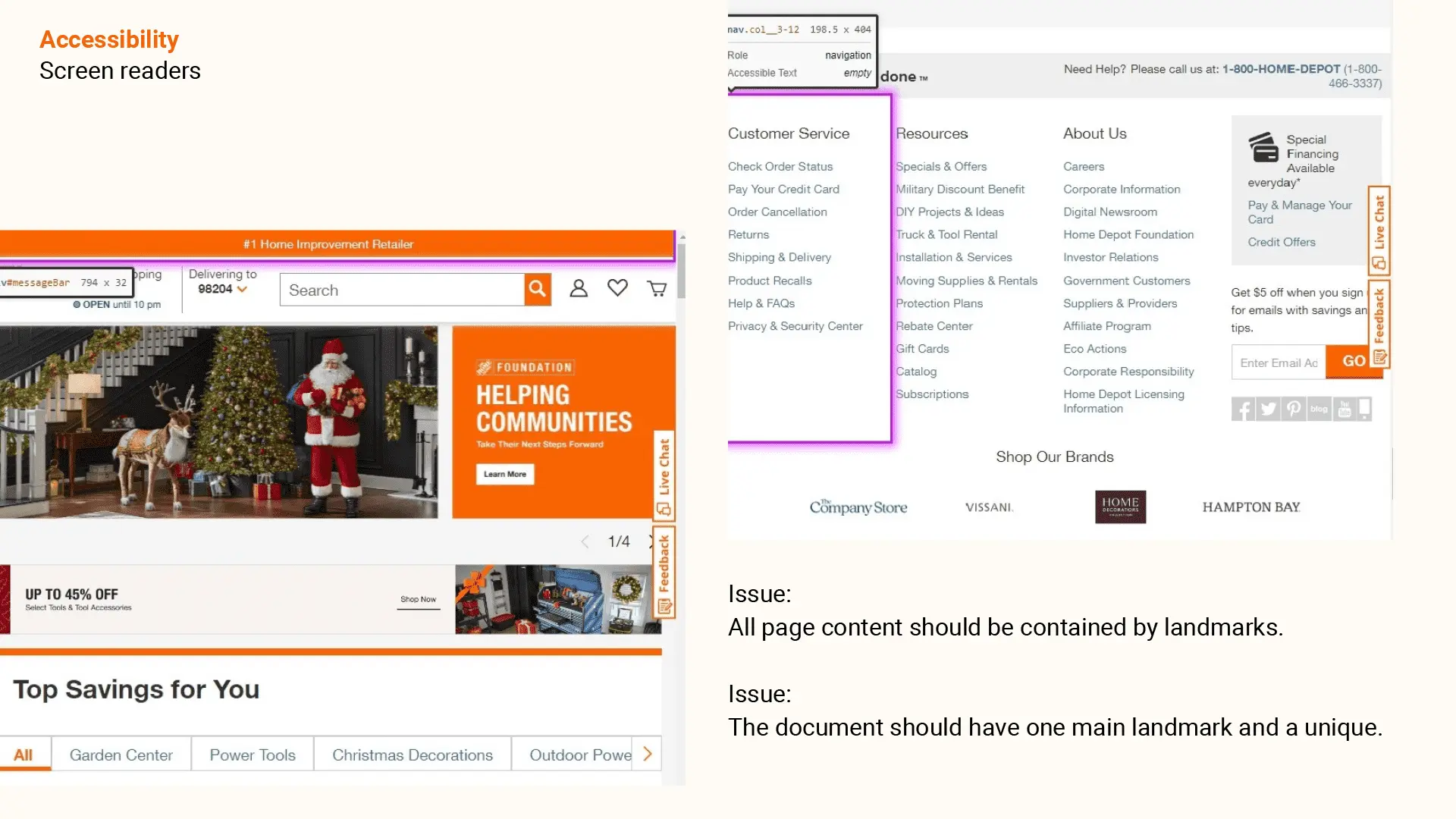Click the YouTube social icon
Screen dimensions: 1456x819
pos(1345,409)
